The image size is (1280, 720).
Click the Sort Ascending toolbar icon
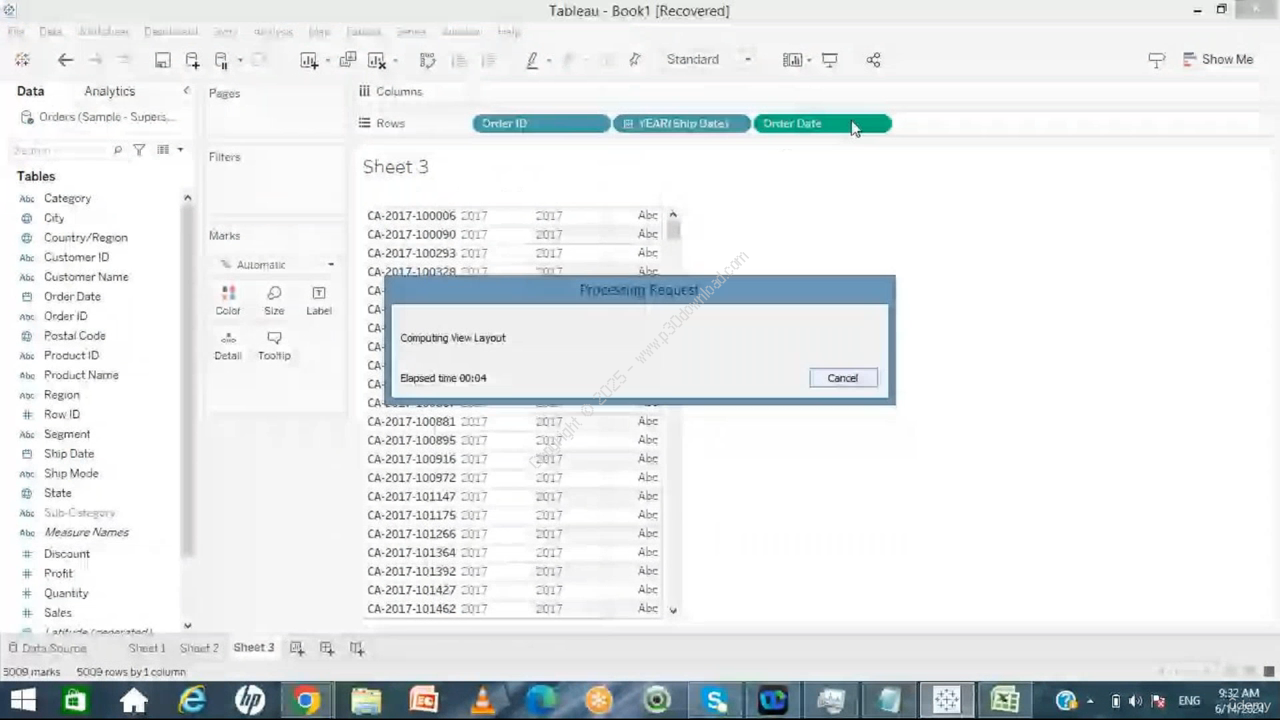(459, 60)
